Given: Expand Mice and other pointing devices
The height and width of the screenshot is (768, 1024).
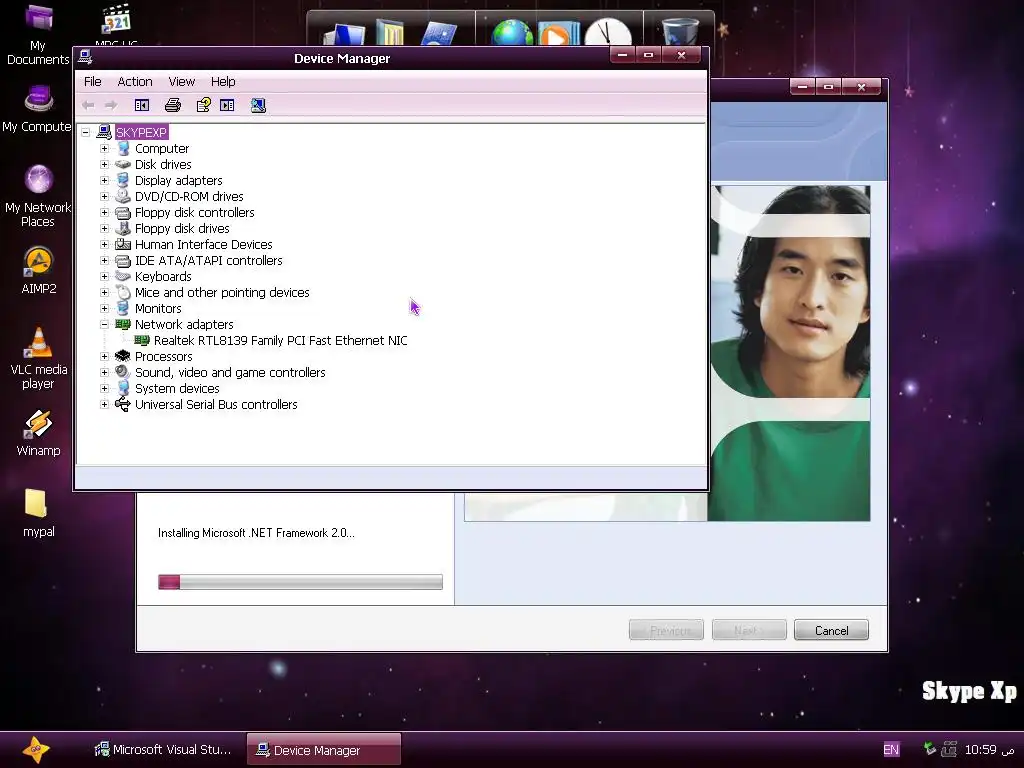Looking at the screenshot, I should [x=104, y=293].
